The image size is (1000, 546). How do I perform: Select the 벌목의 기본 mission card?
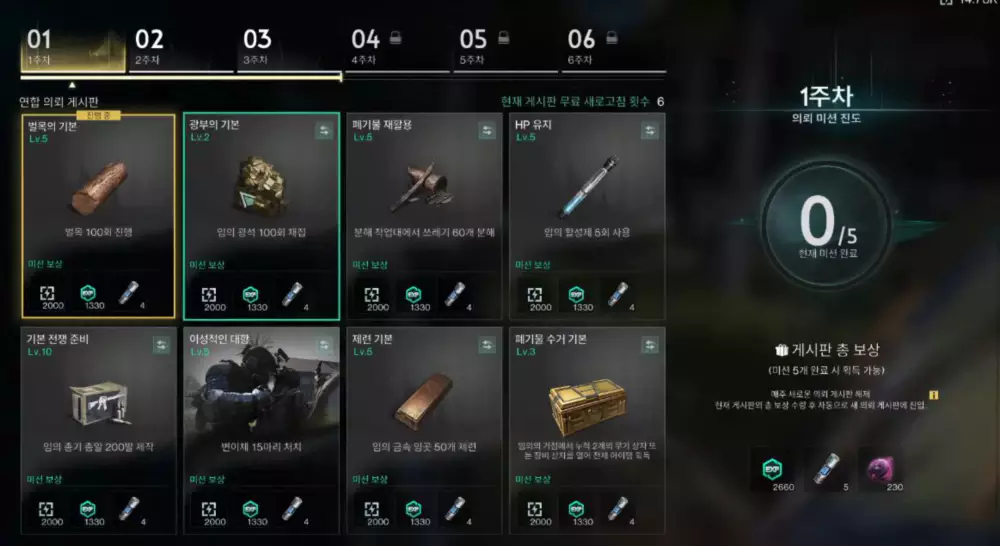tap(98, 216)
